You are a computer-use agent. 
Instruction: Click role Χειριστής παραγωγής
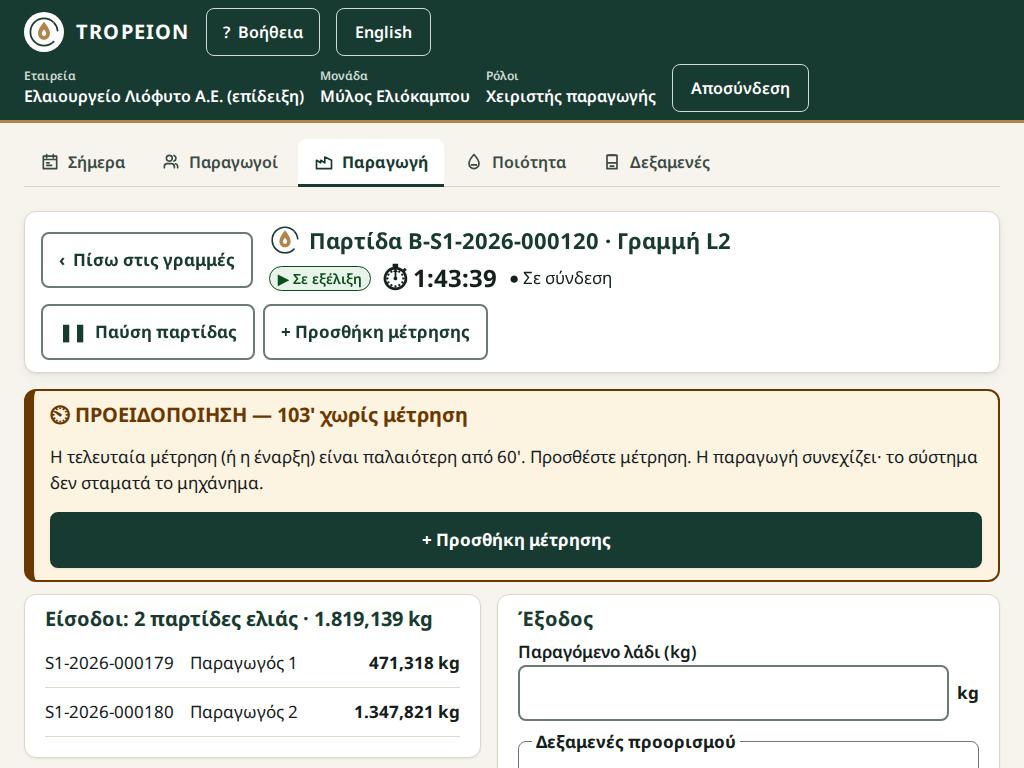(x=571, y=97)
